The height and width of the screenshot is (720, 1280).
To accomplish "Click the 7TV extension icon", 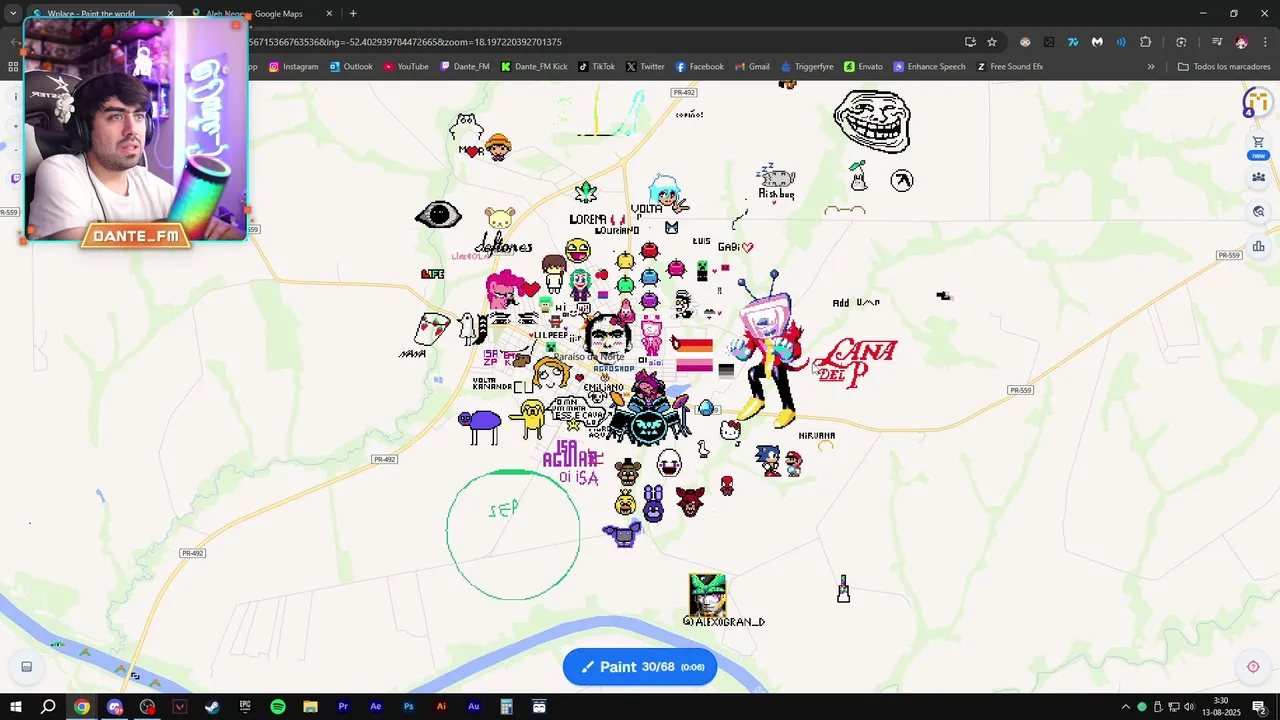I will 1073,42.
